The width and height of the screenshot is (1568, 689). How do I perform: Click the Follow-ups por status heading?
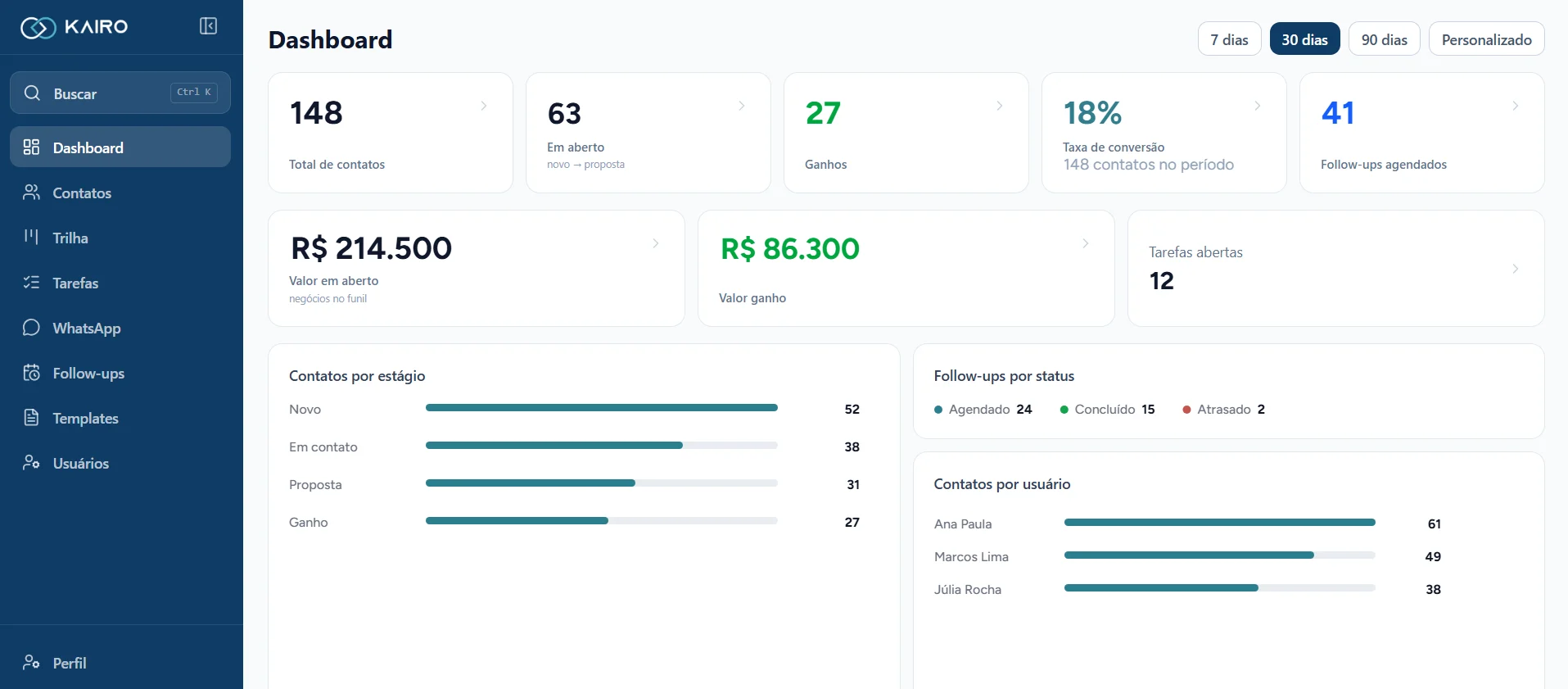[x=1004, y=376]
